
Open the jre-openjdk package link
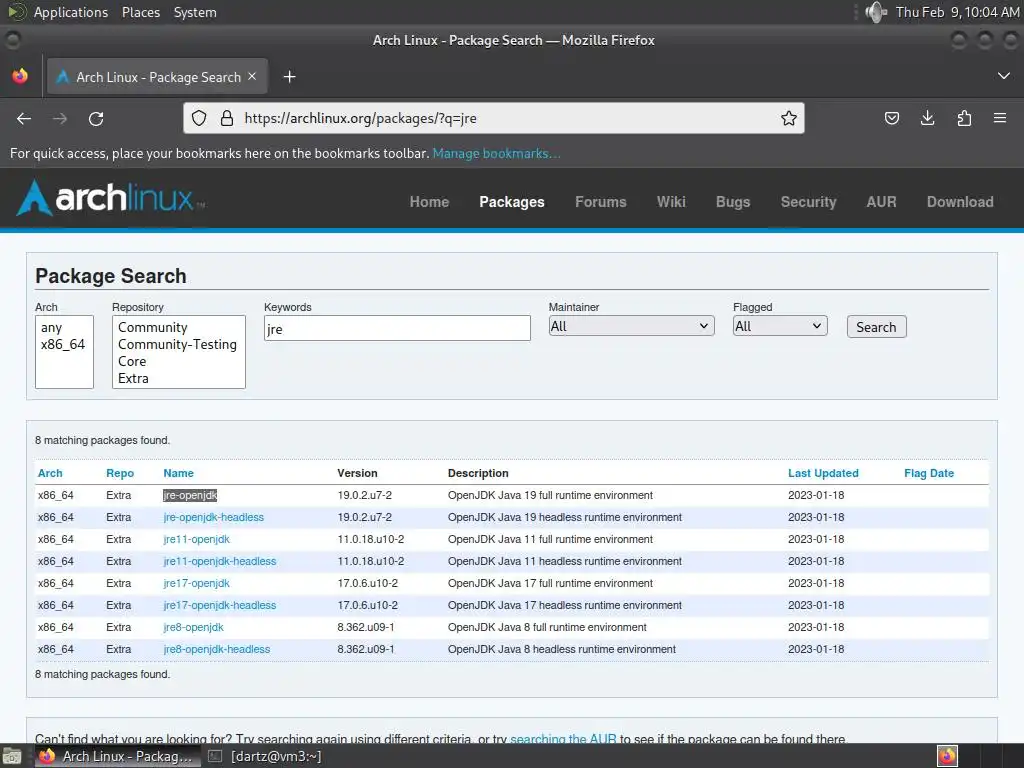[x=190, y=495]
